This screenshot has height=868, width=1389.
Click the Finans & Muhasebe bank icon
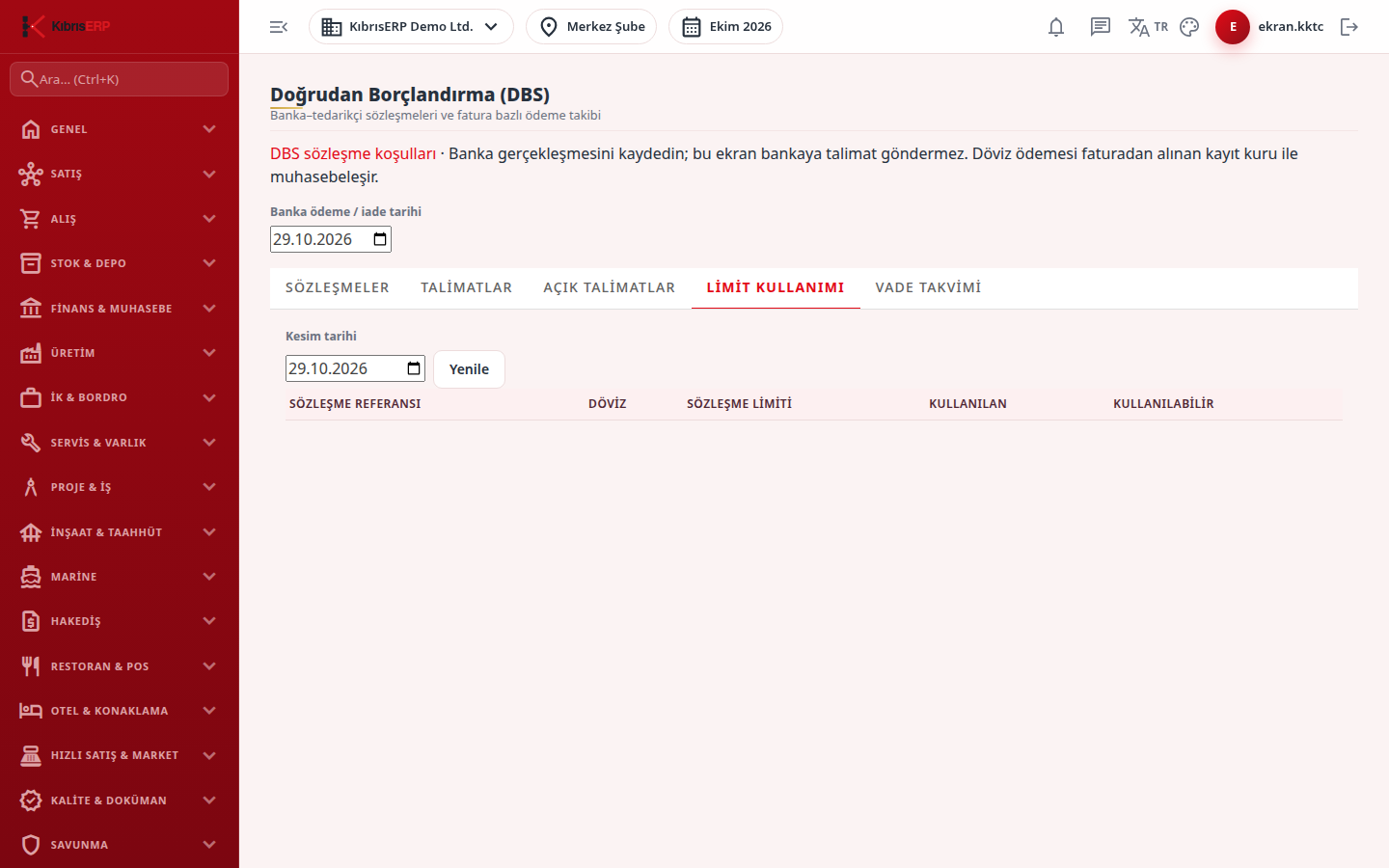coord(31,309)
